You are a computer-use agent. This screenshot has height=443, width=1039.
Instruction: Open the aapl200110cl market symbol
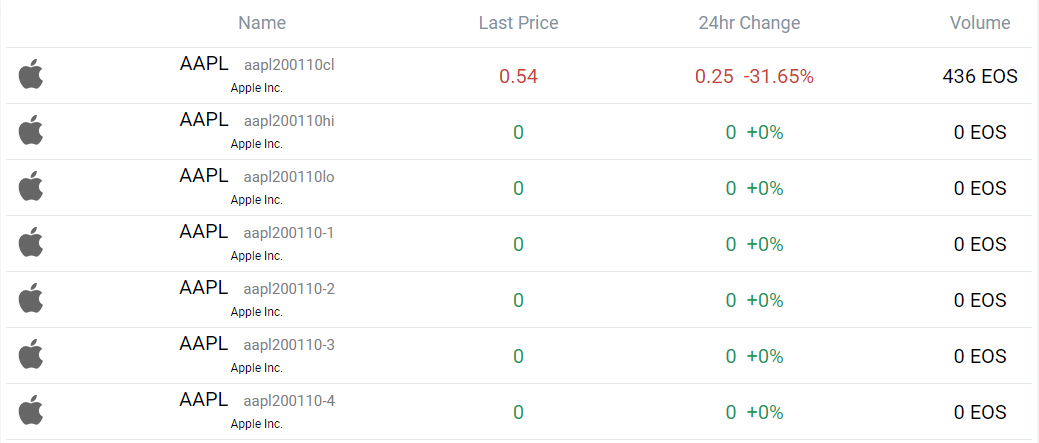(x=289, y=65)
